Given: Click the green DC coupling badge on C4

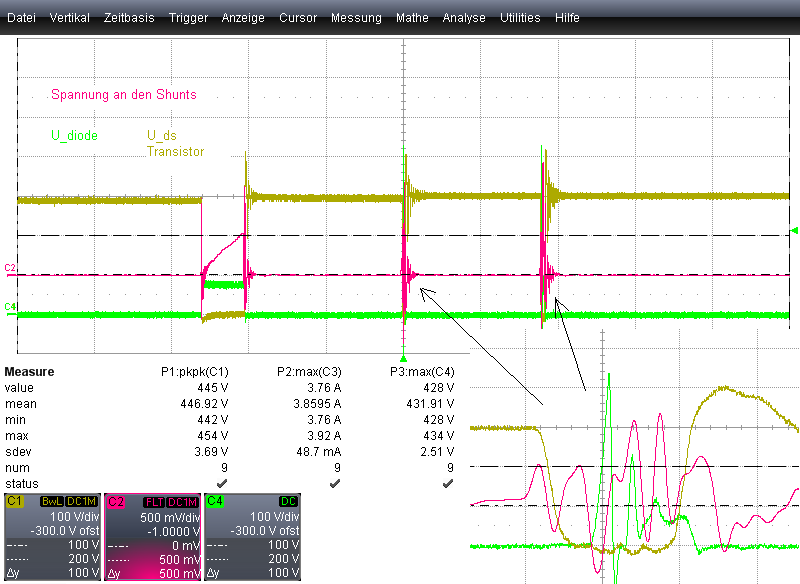Looking at the screenshot, I should tap(289, 500).
